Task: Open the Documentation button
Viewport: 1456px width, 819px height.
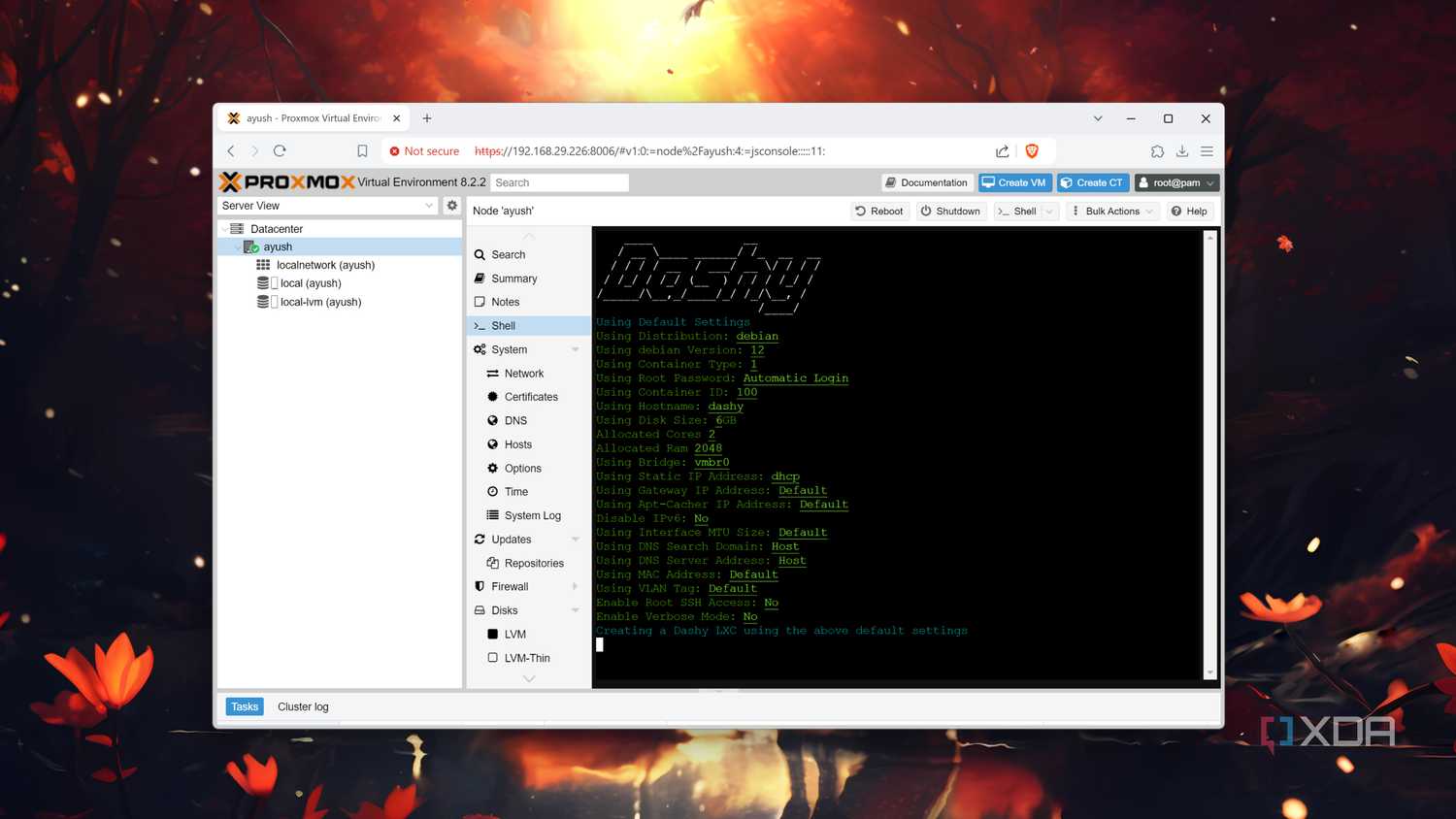Action: pos(926,182)
